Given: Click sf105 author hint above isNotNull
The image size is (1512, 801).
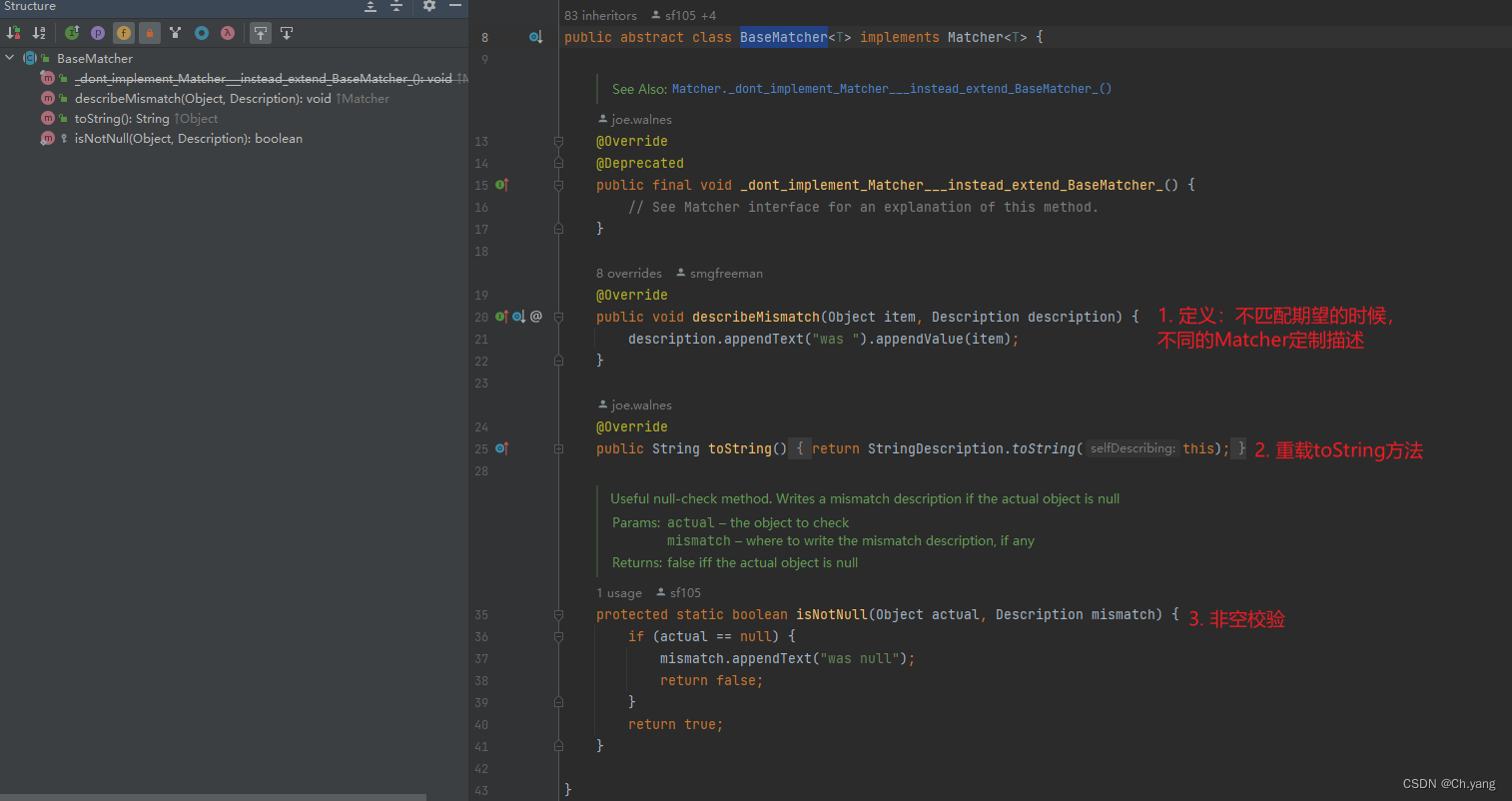Looking at the screenshot, I should click(679, 592).
